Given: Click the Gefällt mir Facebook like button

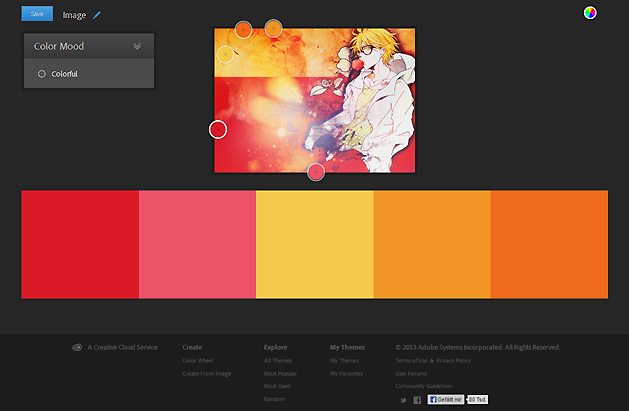Looking at the screenshot, I should click(x=446, y=399).
